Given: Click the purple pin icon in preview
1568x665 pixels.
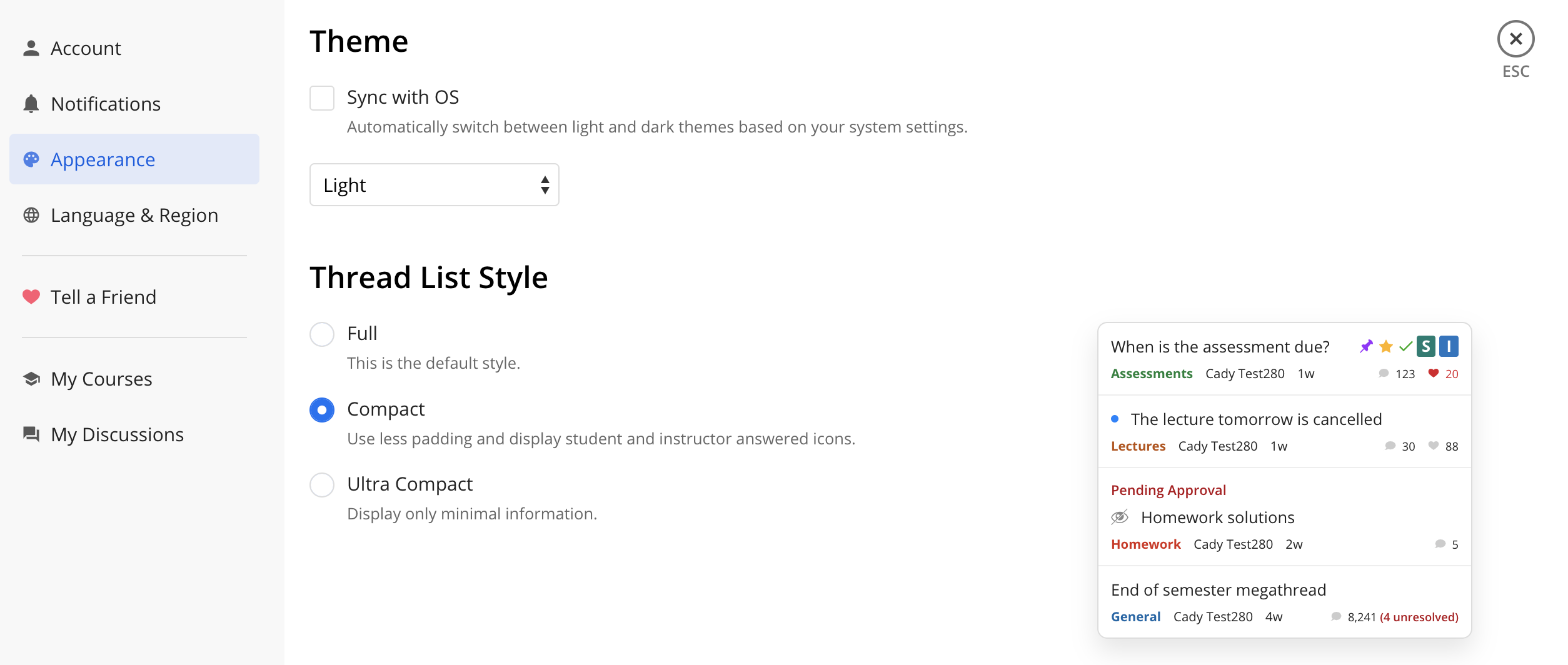Looking at the screenshot, I should (x=1366, y=346).
